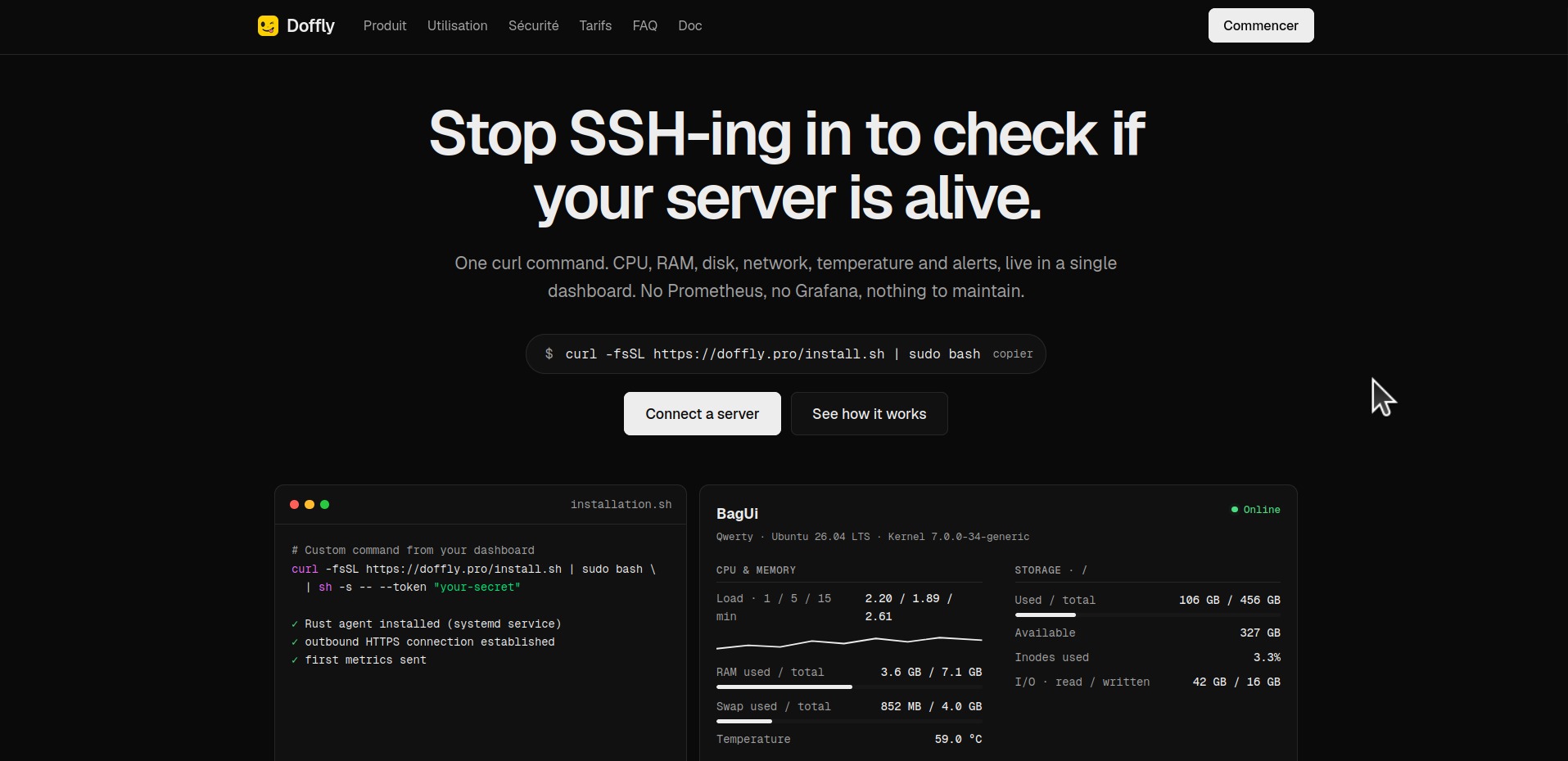Open the Doc link
Screen dimensions: 1568x761
(x=689, y=26)
